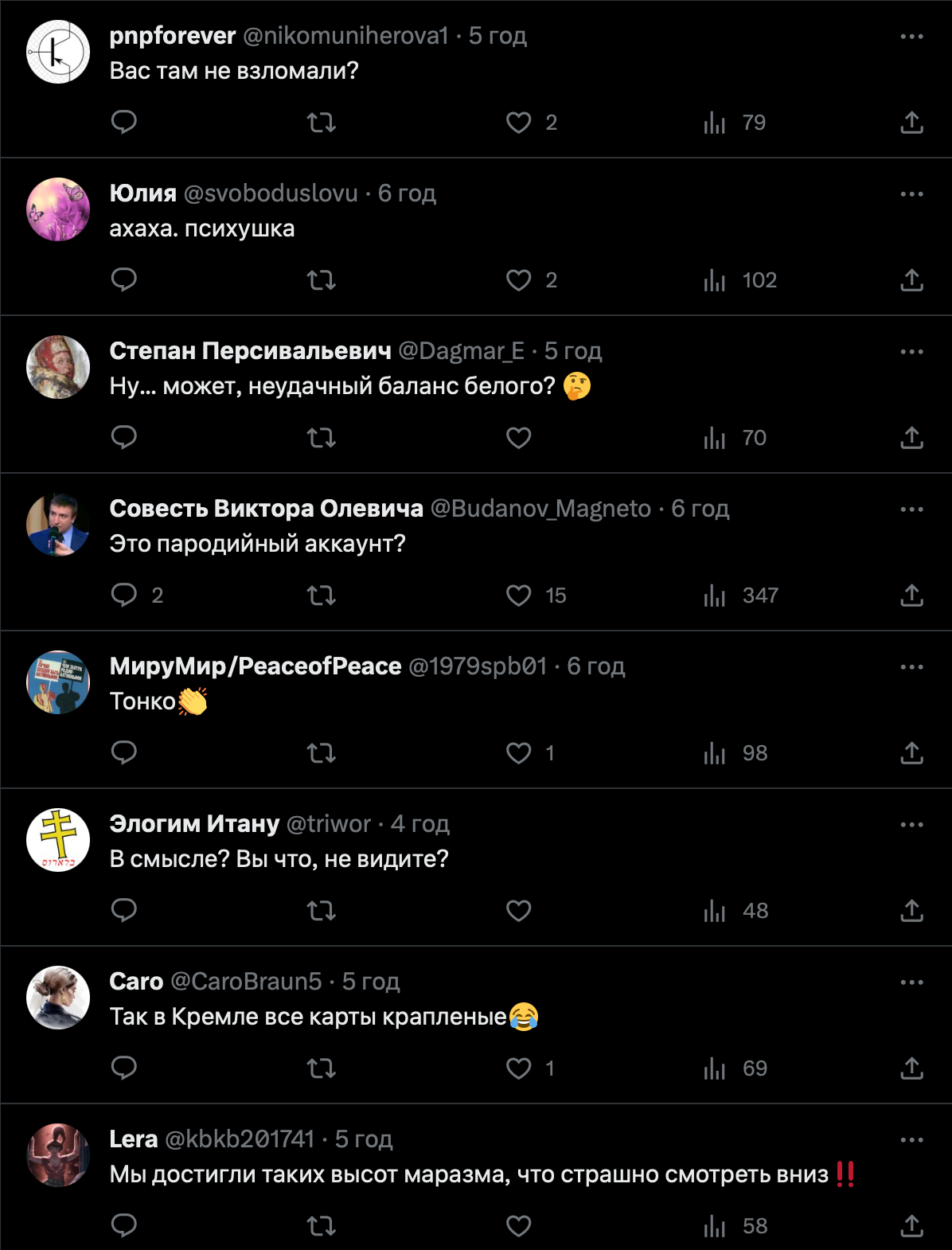Open @Budanov_Magneto profile handle
The image size is (952, 1250).
(x=540, y=509)
